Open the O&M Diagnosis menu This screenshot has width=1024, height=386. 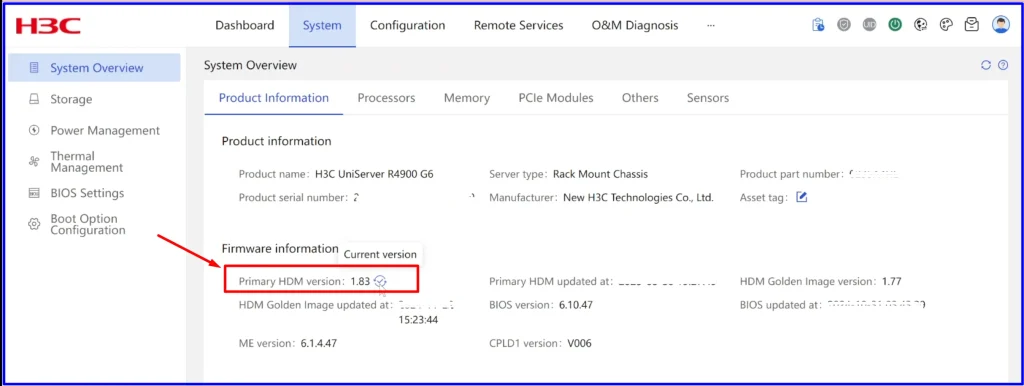pyautogui.click(x=635, y=25)
